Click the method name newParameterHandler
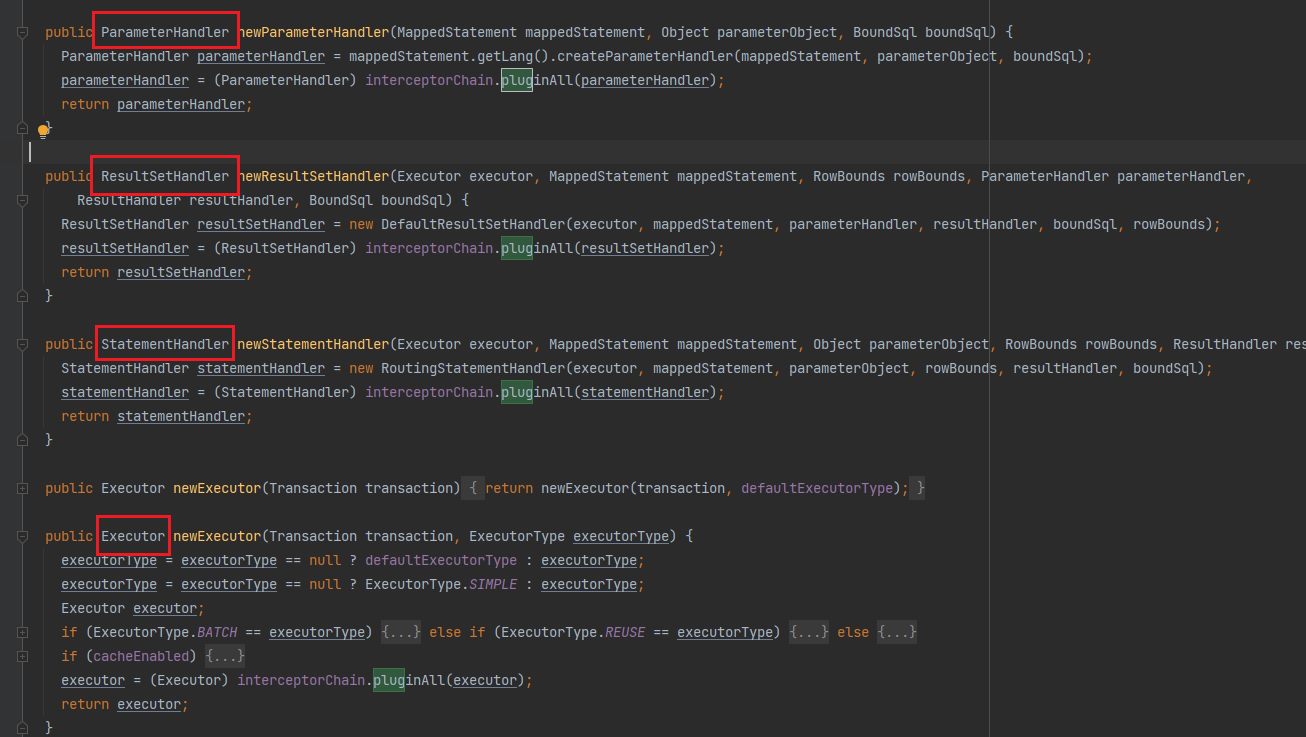This screenshot has width=1306, height=737. point(313,32)
